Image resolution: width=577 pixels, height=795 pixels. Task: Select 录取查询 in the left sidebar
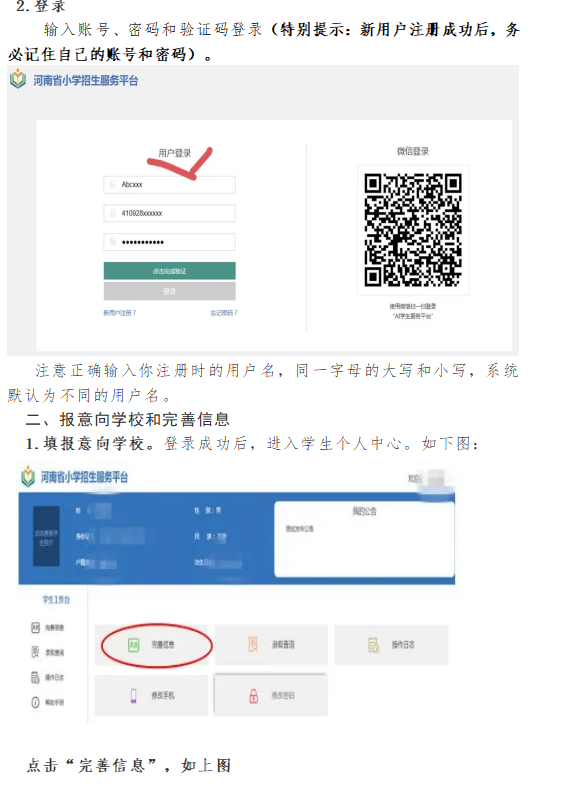[x=54, y=653]
